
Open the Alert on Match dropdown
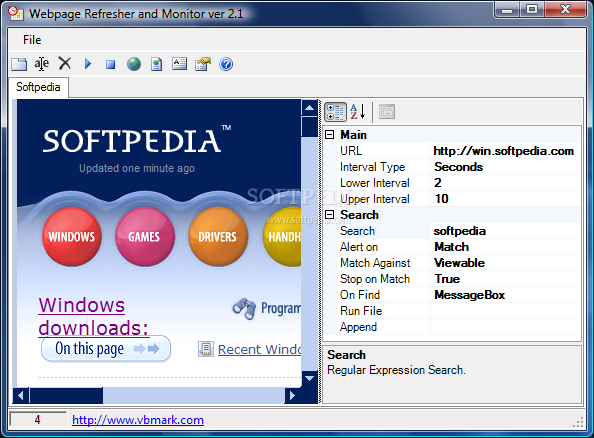click(505, 247)
